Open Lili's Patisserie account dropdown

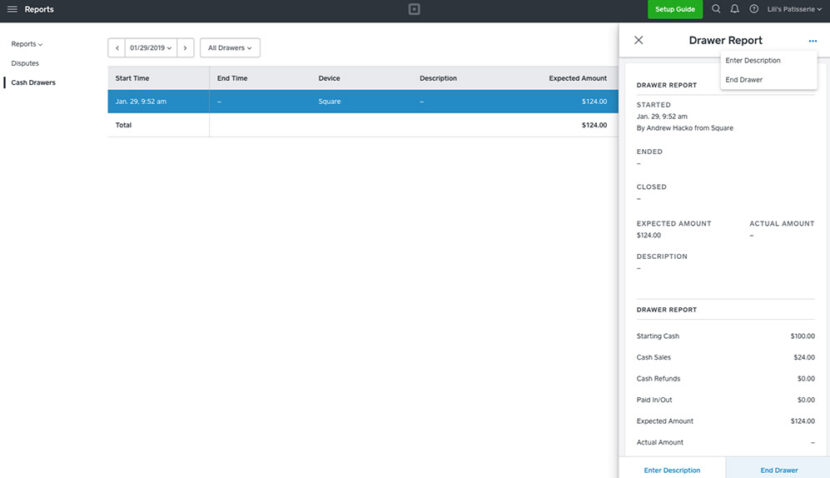pos(794,9)
